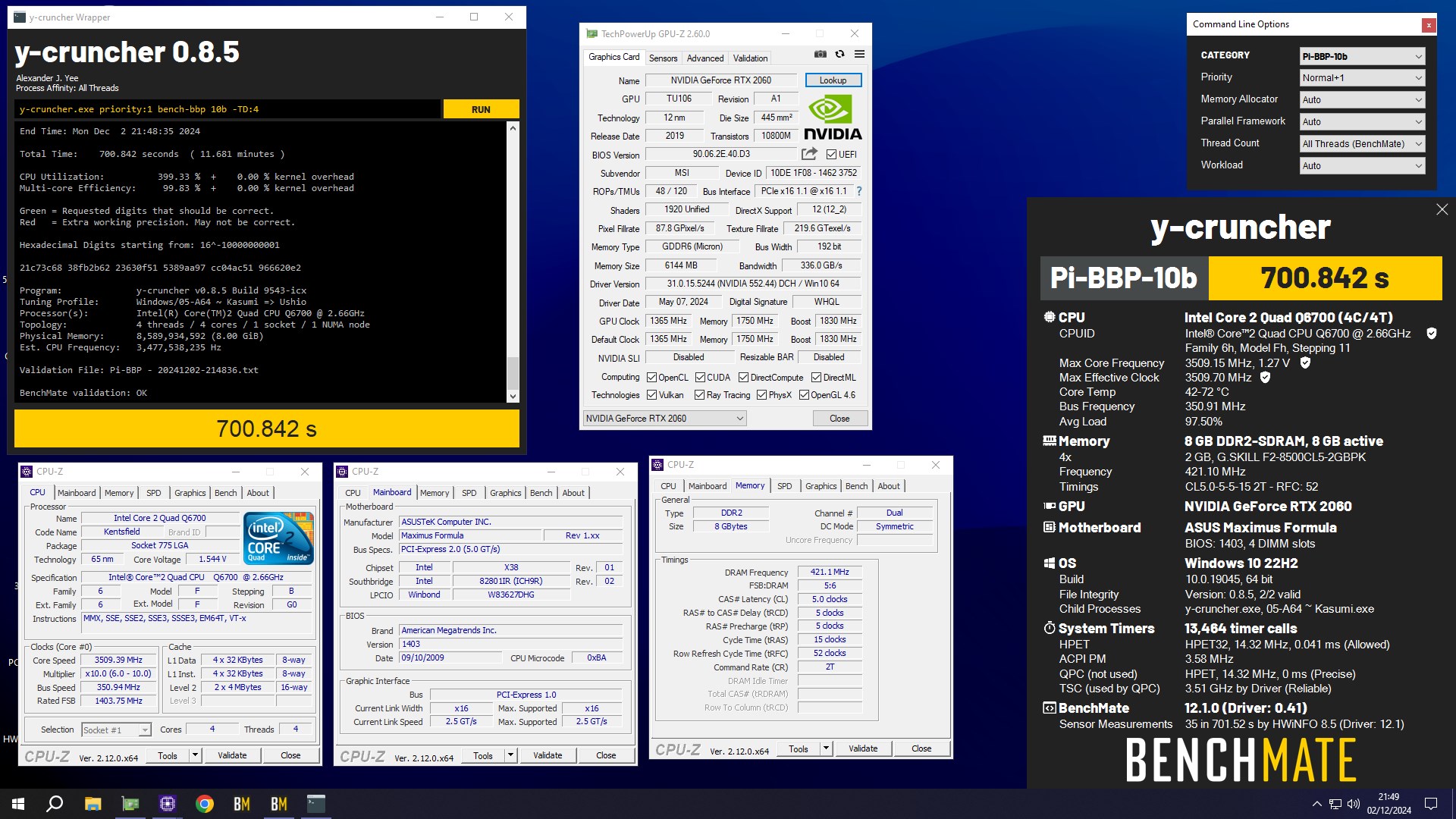The width and height of the screenshot is (1456, 819).
Task: Toggle Ray Tracing checkbox
Action: coord(699,395)
